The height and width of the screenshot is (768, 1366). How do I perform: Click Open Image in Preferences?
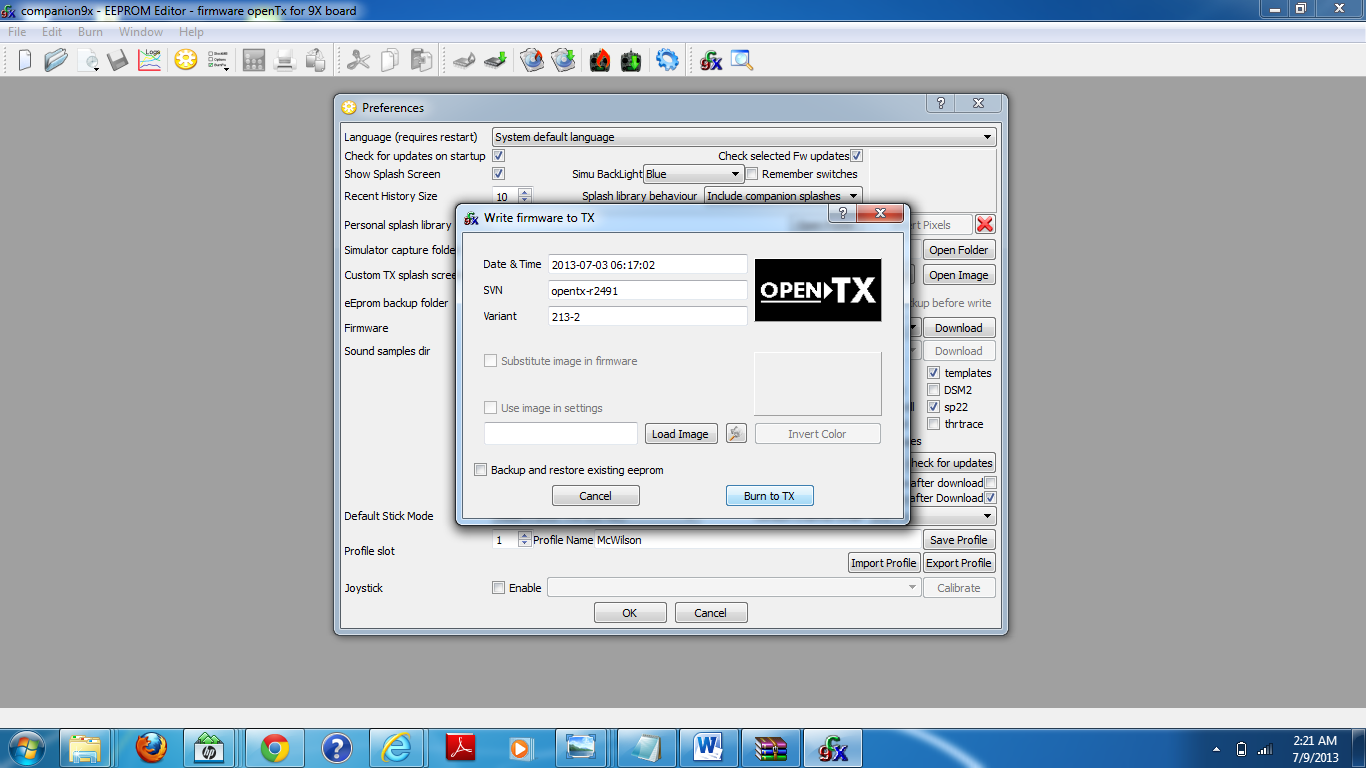[x=958, y=275]
